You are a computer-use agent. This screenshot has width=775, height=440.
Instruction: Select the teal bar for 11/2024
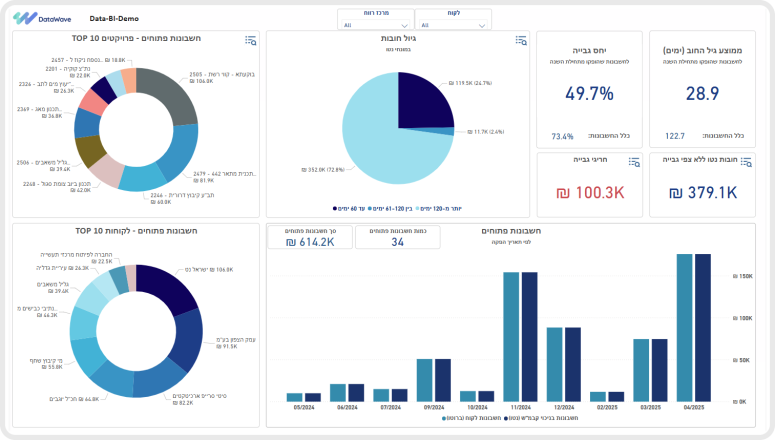click(x=511, y=337)
